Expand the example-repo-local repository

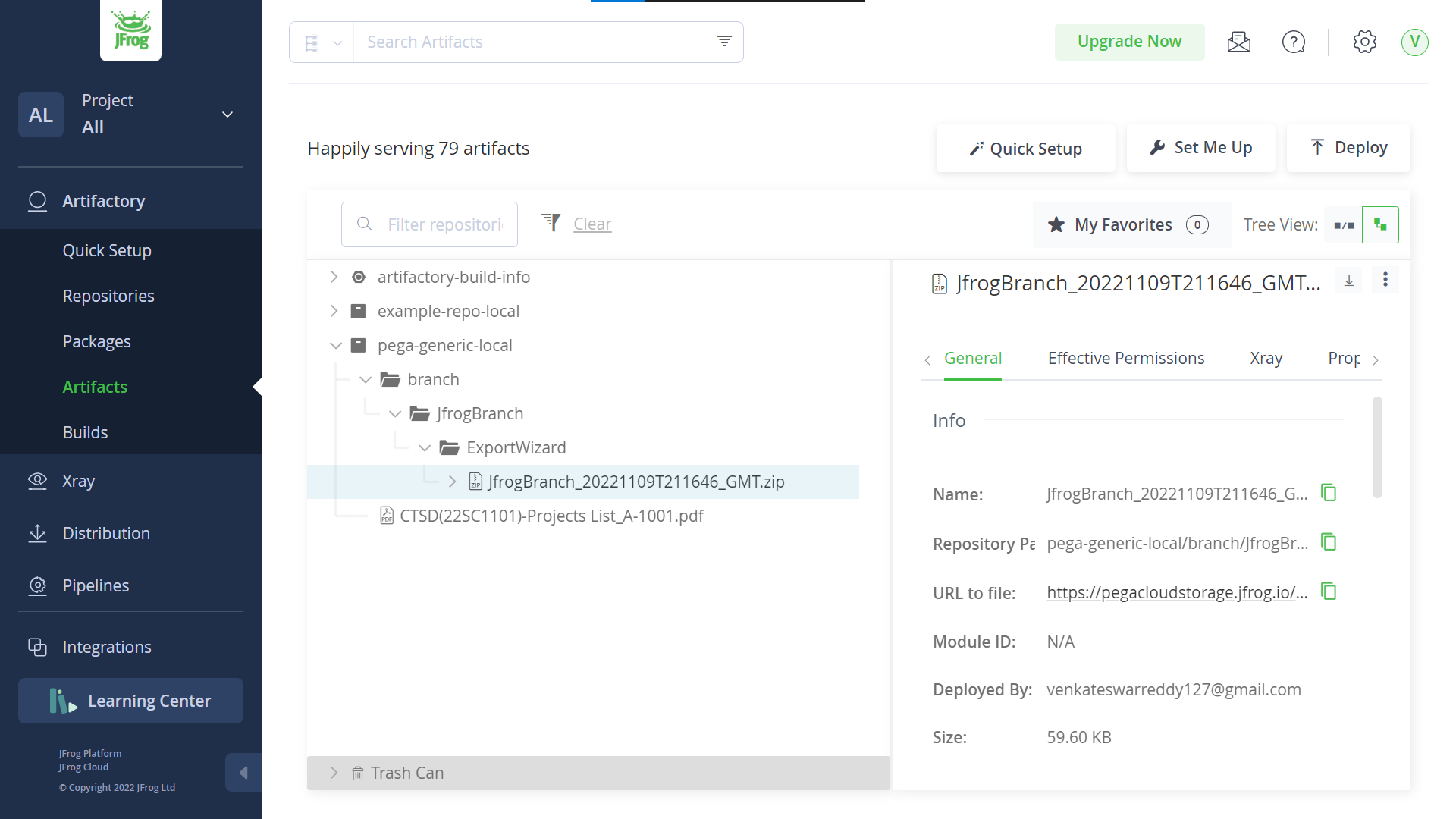click(x=334, y=311)
